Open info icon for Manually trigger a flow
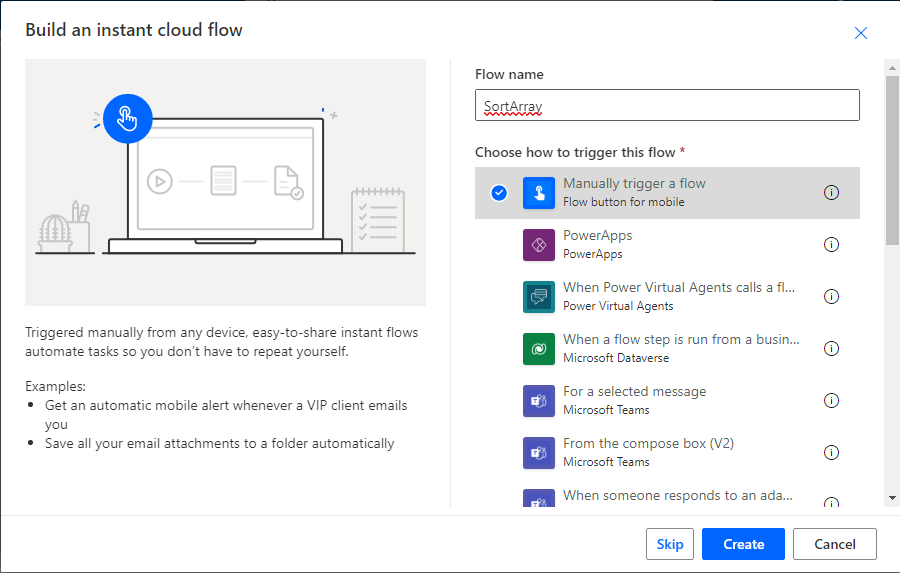Viewport: 900px width, 573px height. [x=831, y=192]
